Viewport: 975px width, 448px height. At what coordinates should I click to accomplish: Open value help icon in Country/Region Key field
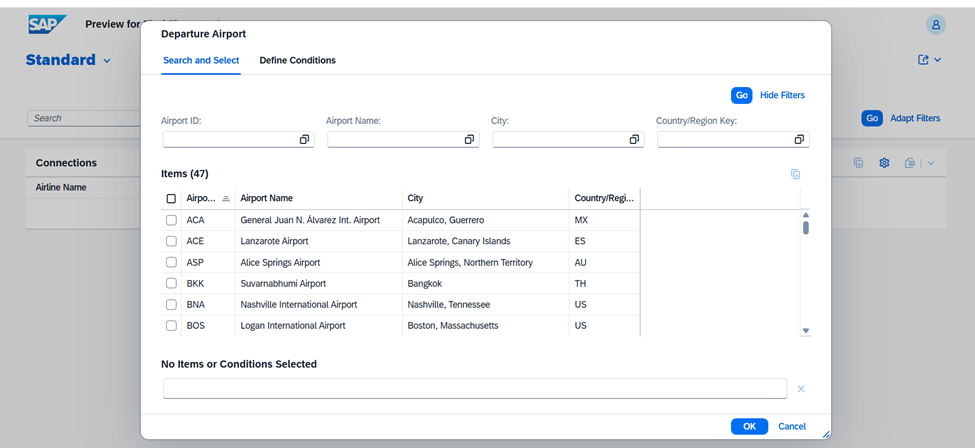(x=799, y=140)
